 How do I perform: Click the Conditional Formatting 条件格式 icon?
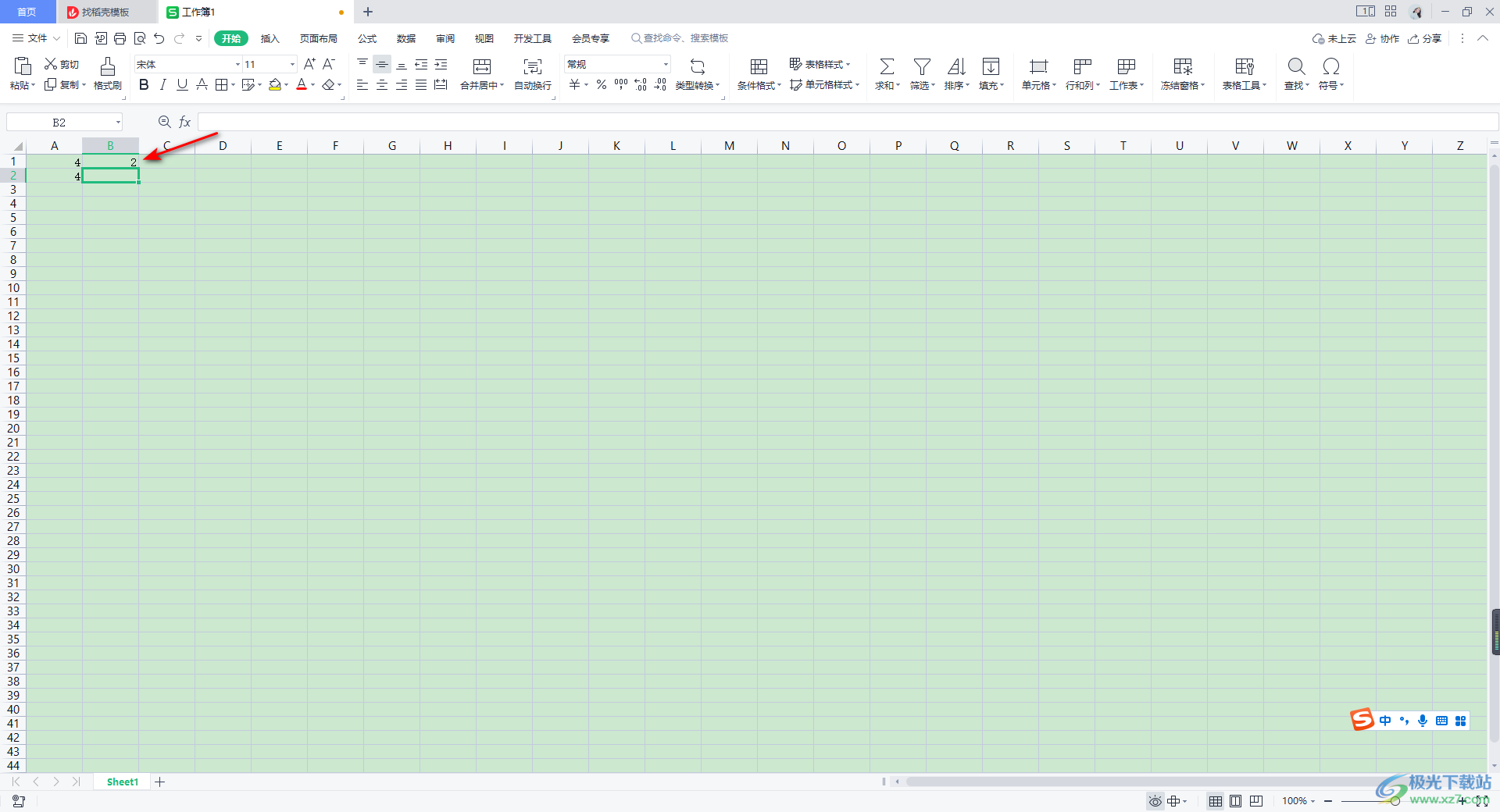tap(759, 66)
